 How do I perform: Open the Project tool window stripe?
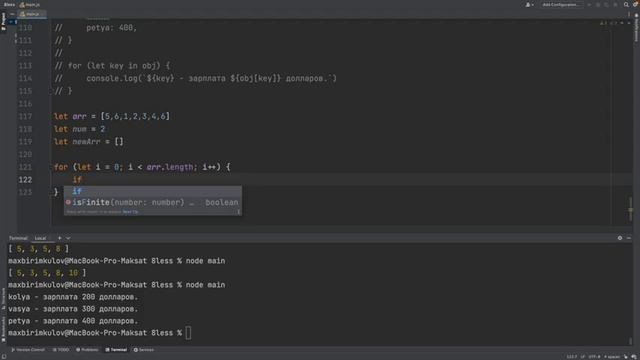(3, 21)
